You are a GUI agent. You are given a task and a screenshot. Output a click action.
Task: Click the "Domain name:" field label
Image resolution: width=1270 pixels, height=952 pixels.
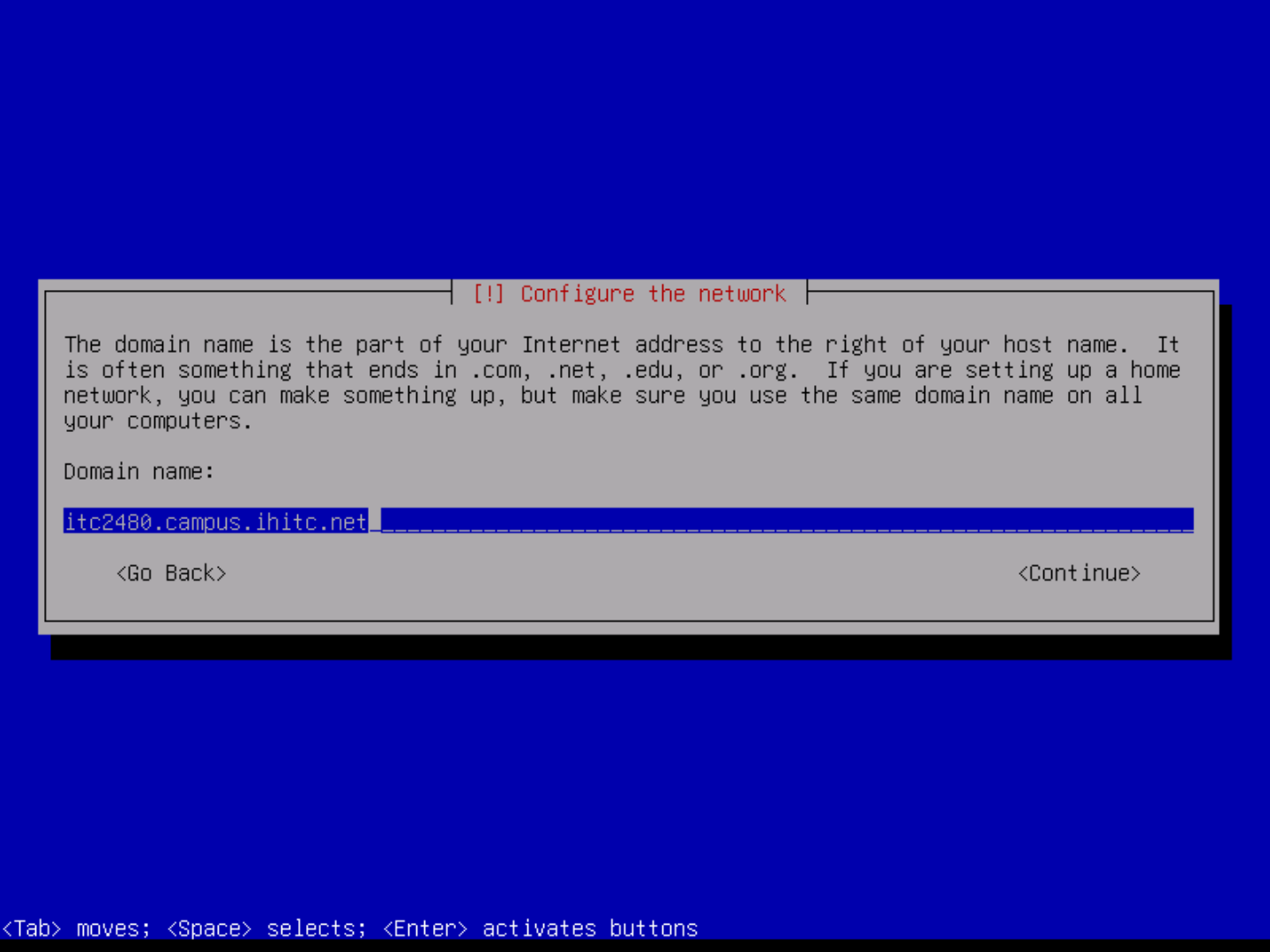coord(138,472)
